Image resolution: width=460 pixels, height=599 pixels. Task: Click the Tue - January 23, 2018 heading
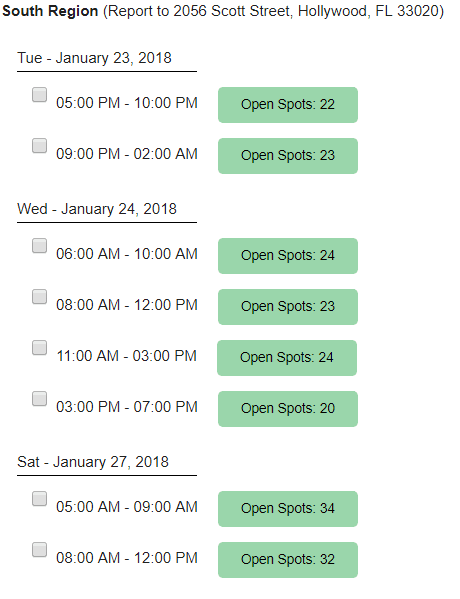(x=94, y=58)
